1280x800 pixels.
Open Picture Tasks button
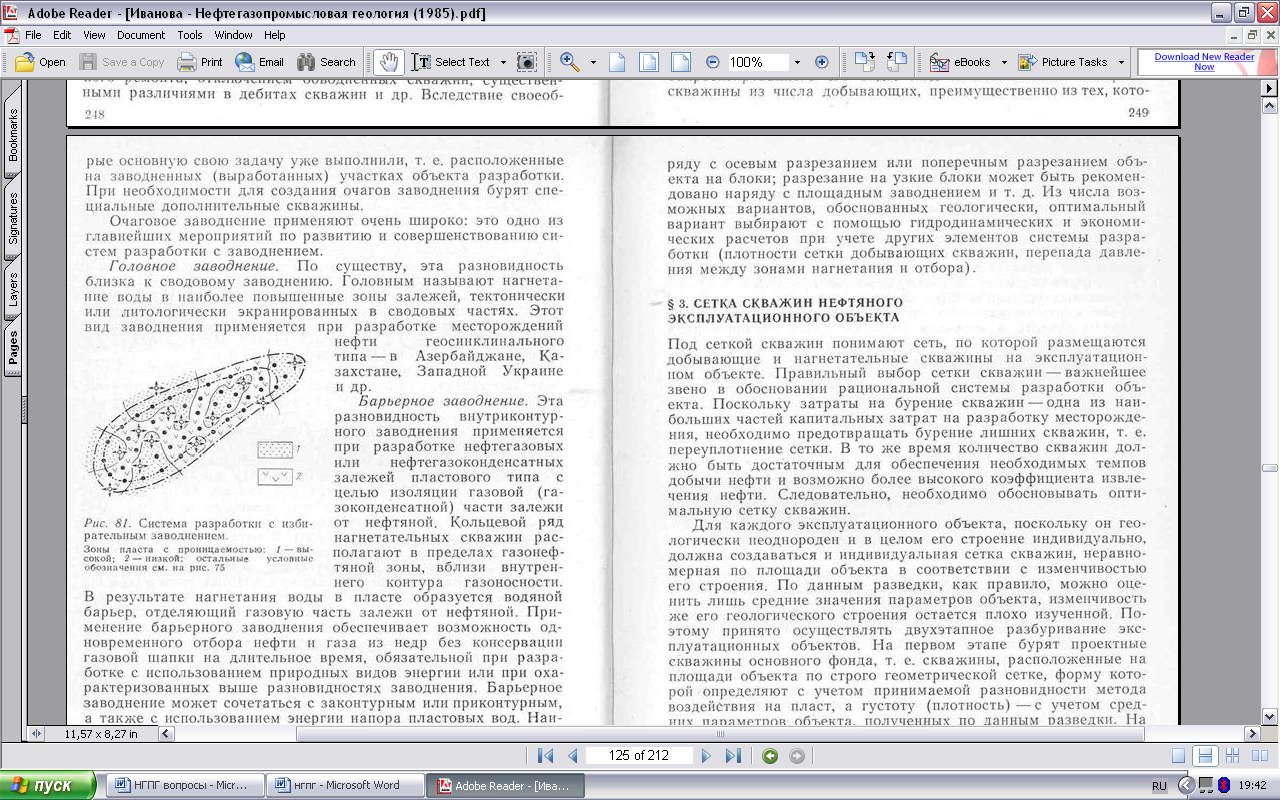tap(1063, 62)
